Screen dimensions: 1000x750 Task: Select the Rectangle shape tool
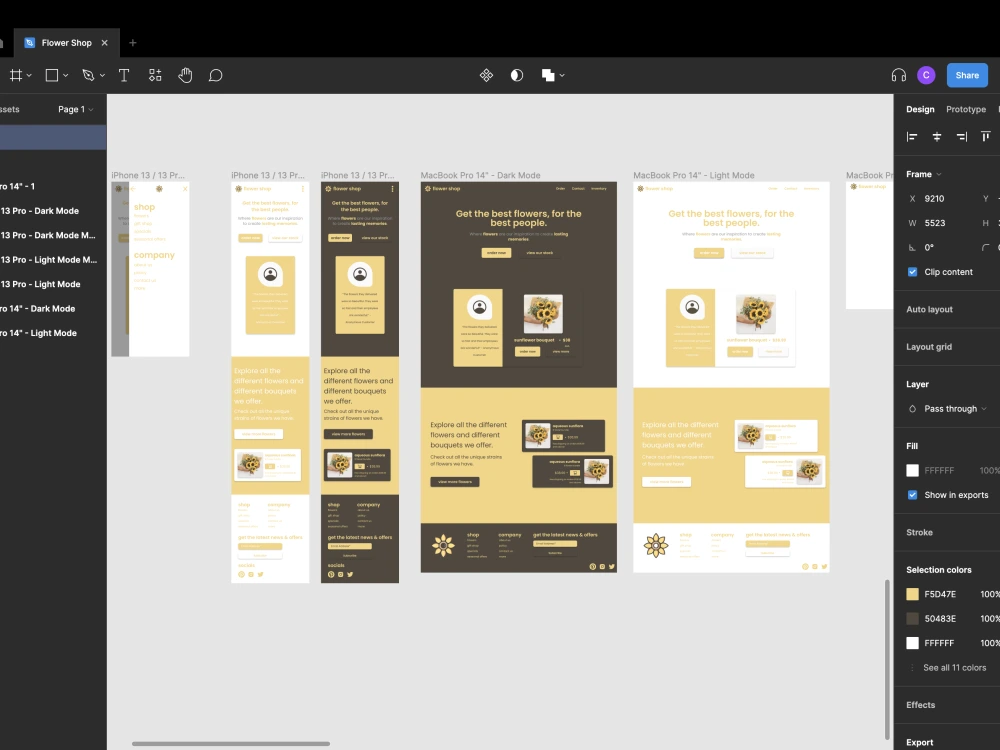tap(52, 75)
